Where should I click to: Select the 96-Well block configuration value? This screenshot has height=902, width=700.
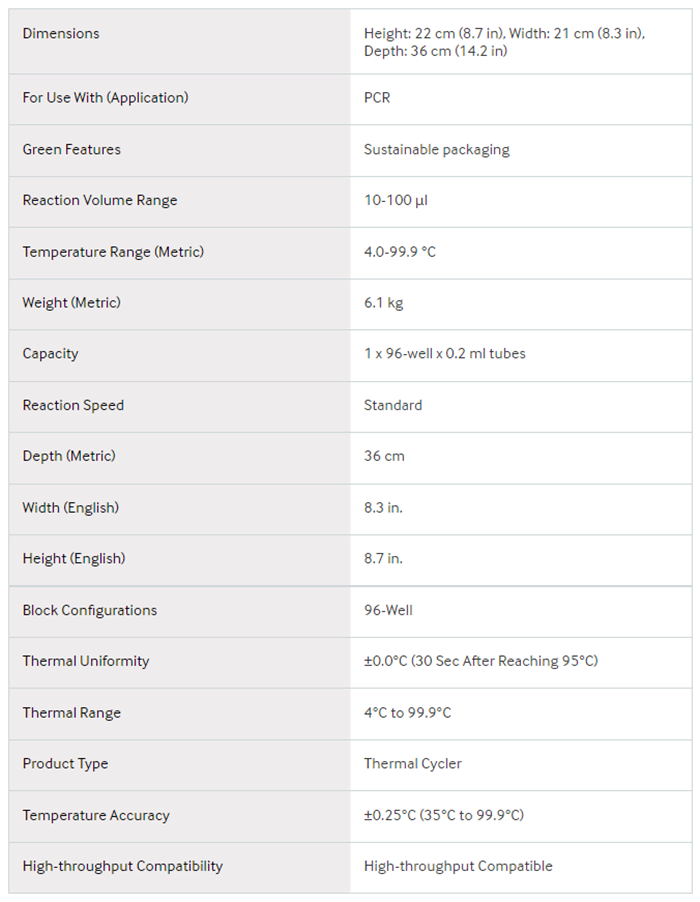[388, 610]
